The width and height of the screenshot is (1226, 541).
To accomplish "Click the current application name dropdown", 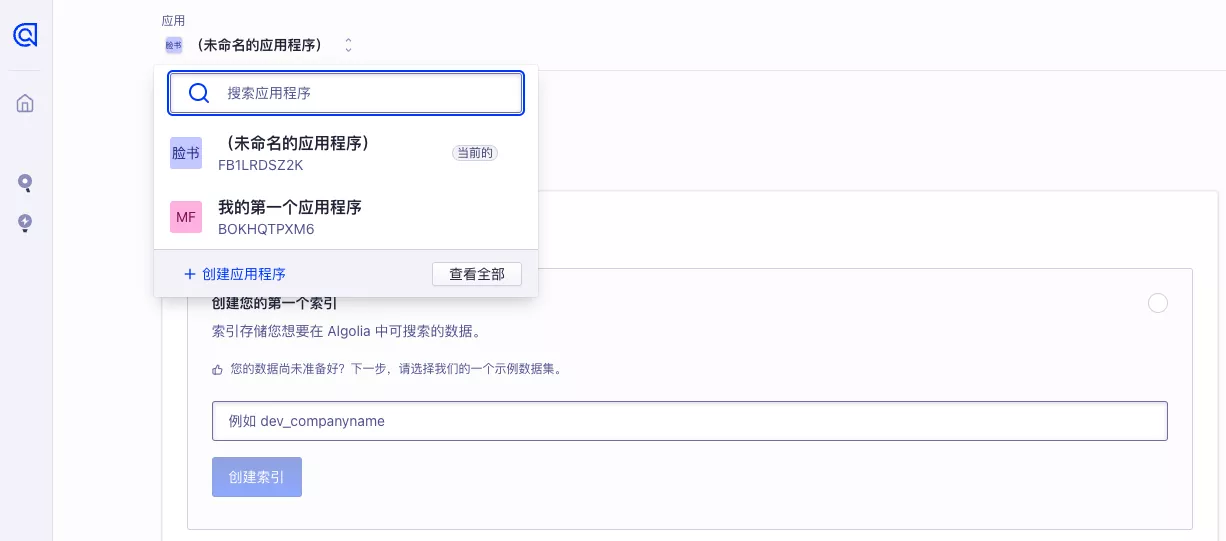I will pos(259,45).
